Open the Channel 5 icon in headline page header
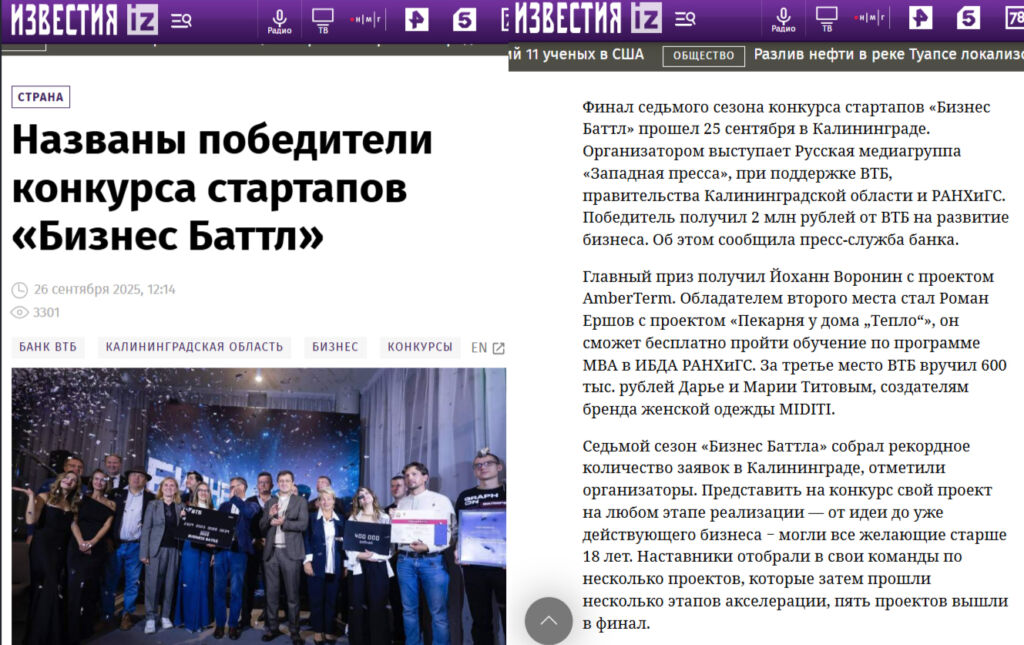The height and width of the screenshot is (645, 1024). click(464, 20)
